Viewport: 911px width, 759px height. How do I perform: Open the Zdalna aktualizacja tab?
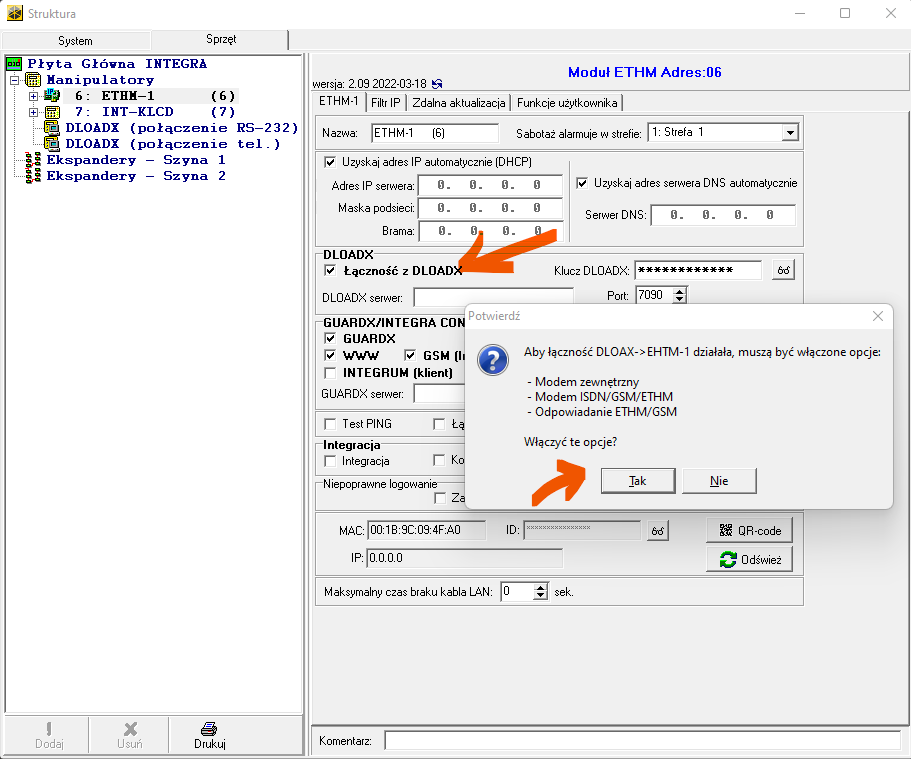point(460,102)
